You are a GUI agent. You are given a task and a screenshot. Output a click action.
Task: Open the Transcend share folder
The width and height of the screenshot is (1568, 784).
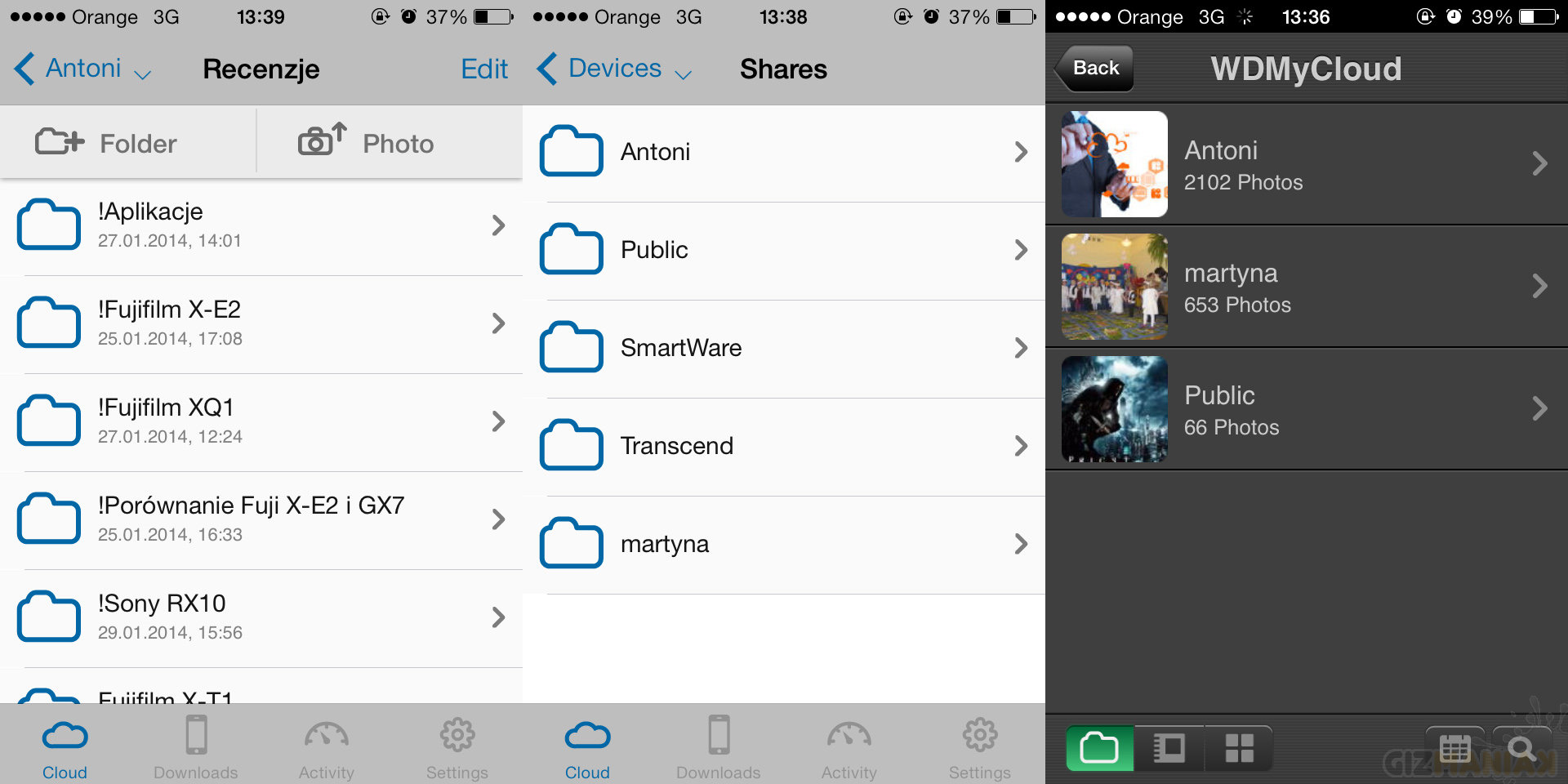pyautogui.click(x=782, y=446)
